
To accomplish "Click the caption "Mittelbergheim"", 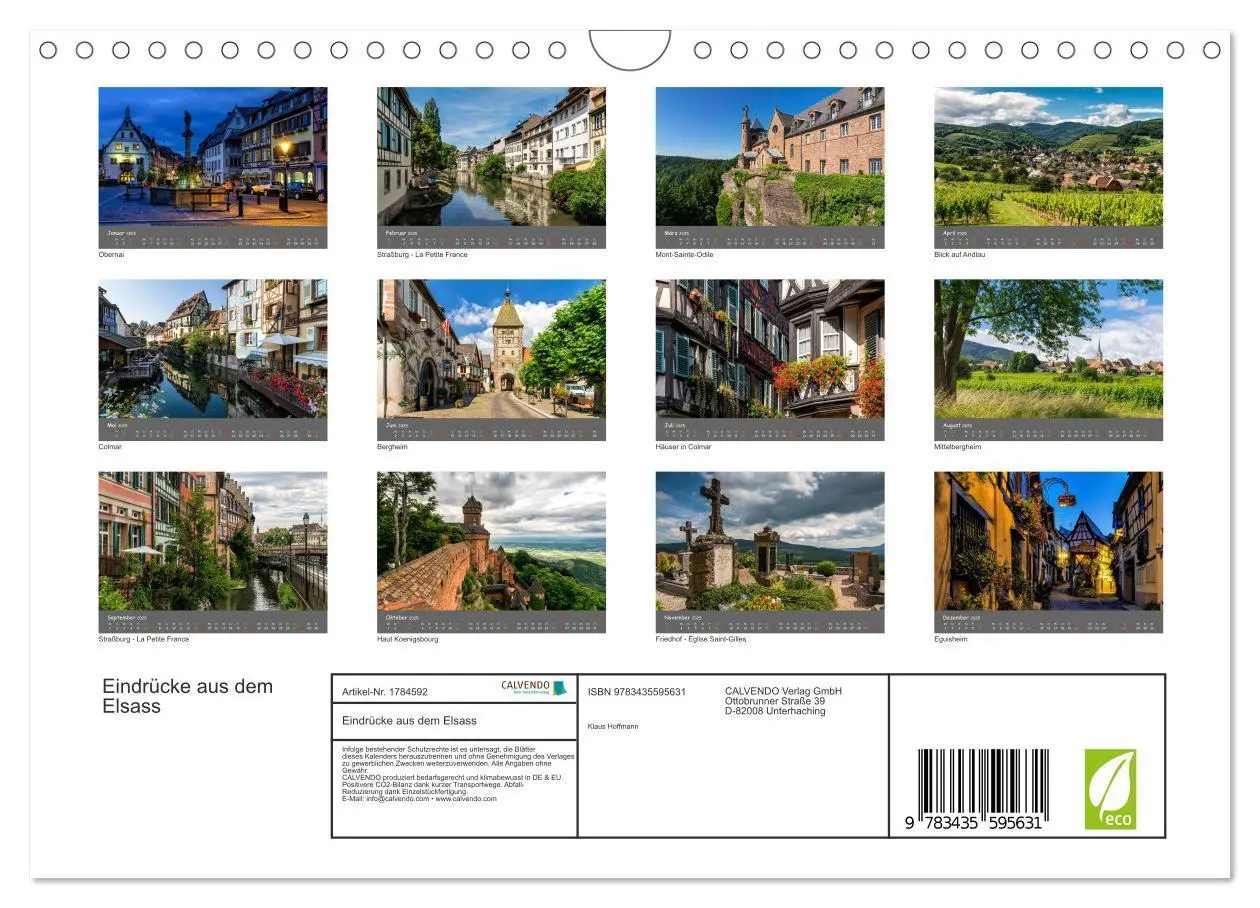I will (958, 447).
